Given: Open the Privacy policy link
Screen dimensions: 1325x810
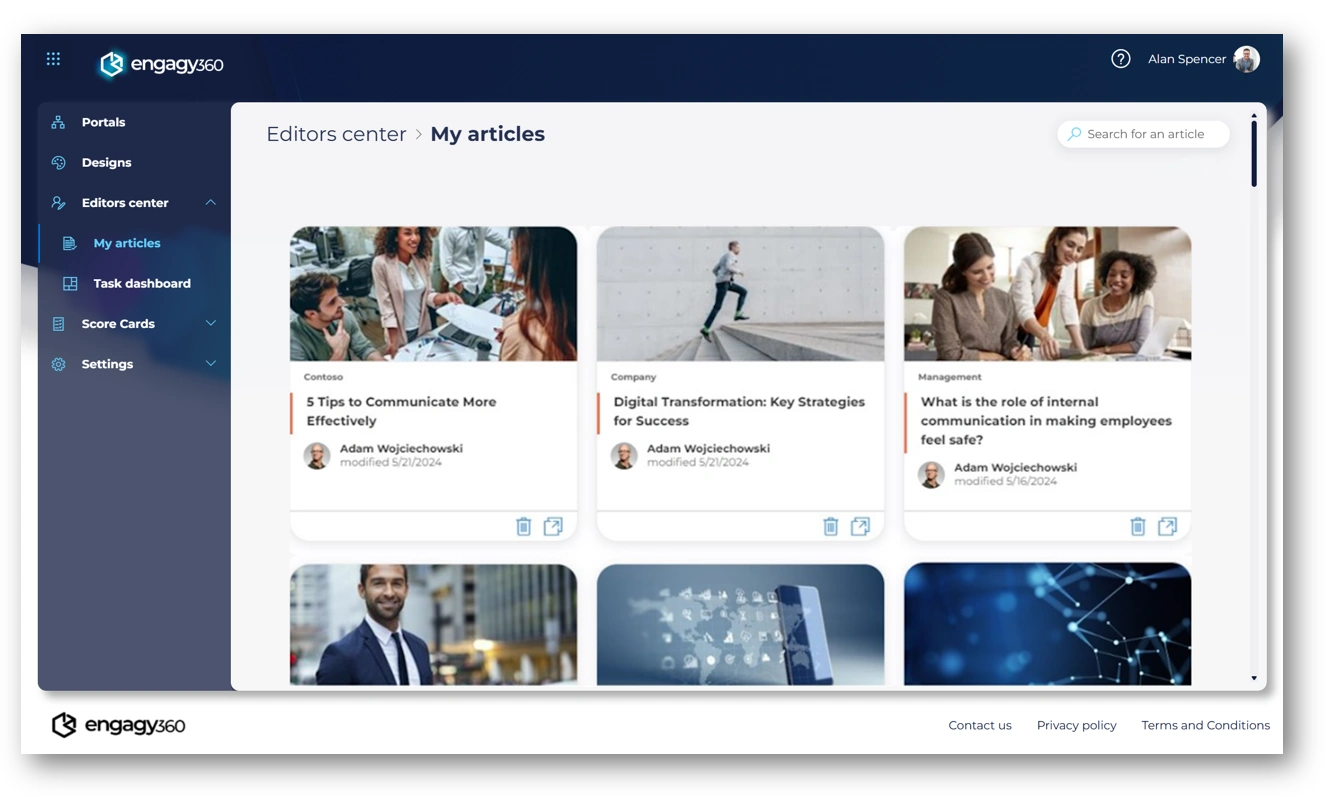Looking at the screenshot, I should [x=1076, y=725].
